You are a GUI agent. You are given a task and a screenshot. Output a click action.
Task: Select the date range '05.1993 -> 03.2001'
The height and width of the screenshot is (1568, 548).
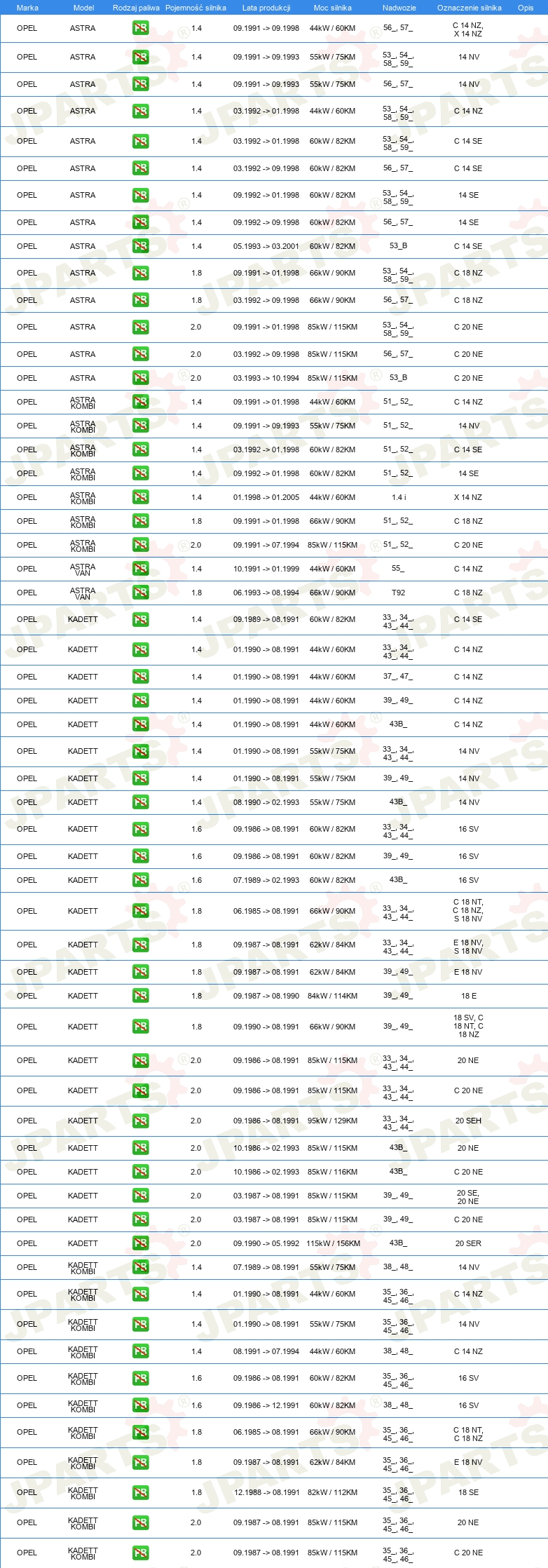(266, 246)
